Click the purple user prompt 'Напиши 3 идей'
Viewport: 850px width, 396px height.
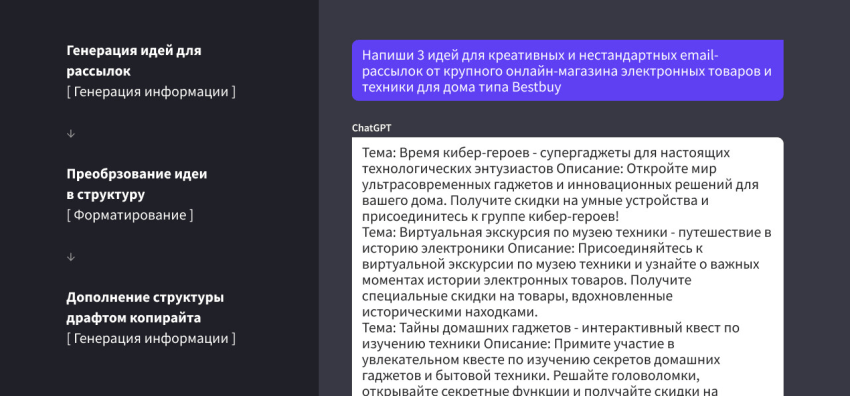click(x=568, y=70)
